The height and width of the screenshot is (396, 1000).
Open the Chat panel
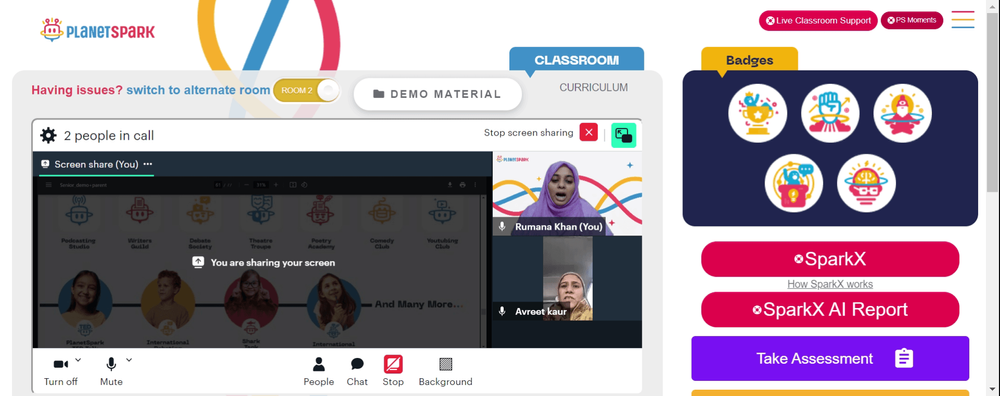point(357,371)
